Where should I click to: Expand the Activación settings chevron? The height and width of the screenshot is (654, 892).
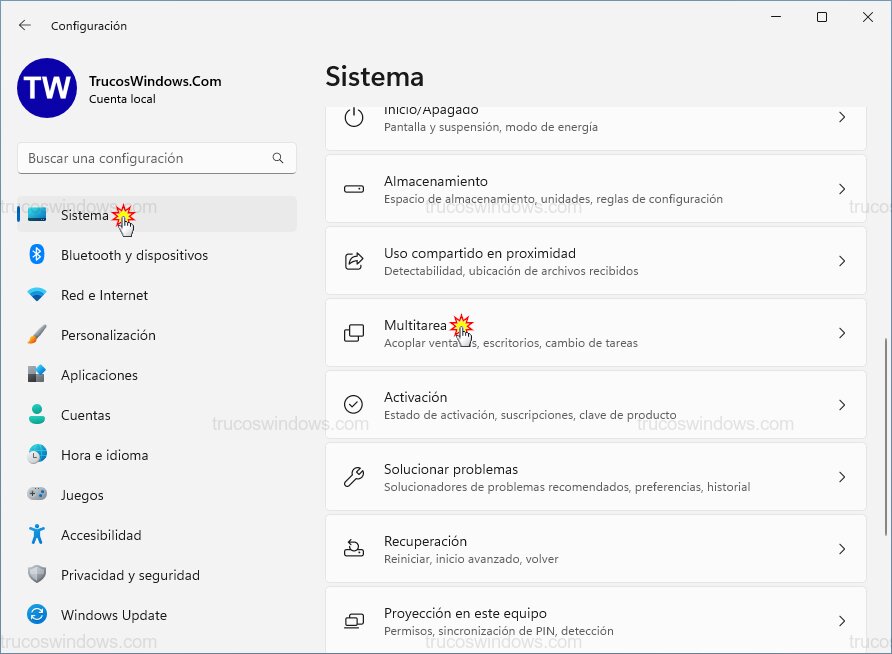[x=842, y=405]
